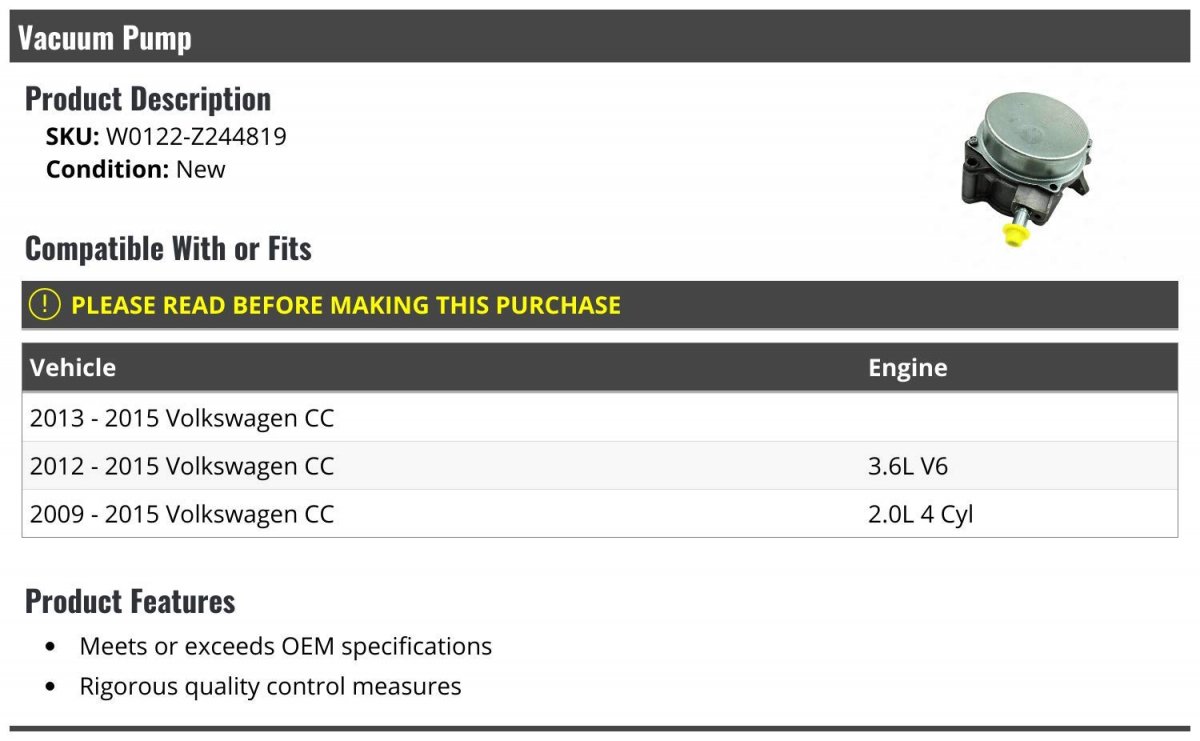Click the 2.0L 4 Cyl engine cell
Image resolution: width=1200 pixels, height=741 pixels.
click(x=920, y=514)
